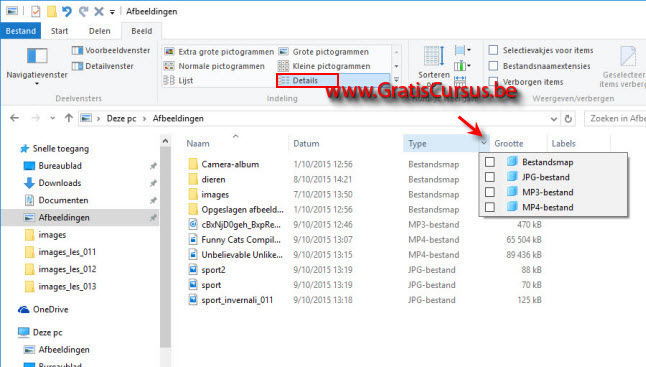
Task: Click the Sorteren icon
Action: point(433,56)
